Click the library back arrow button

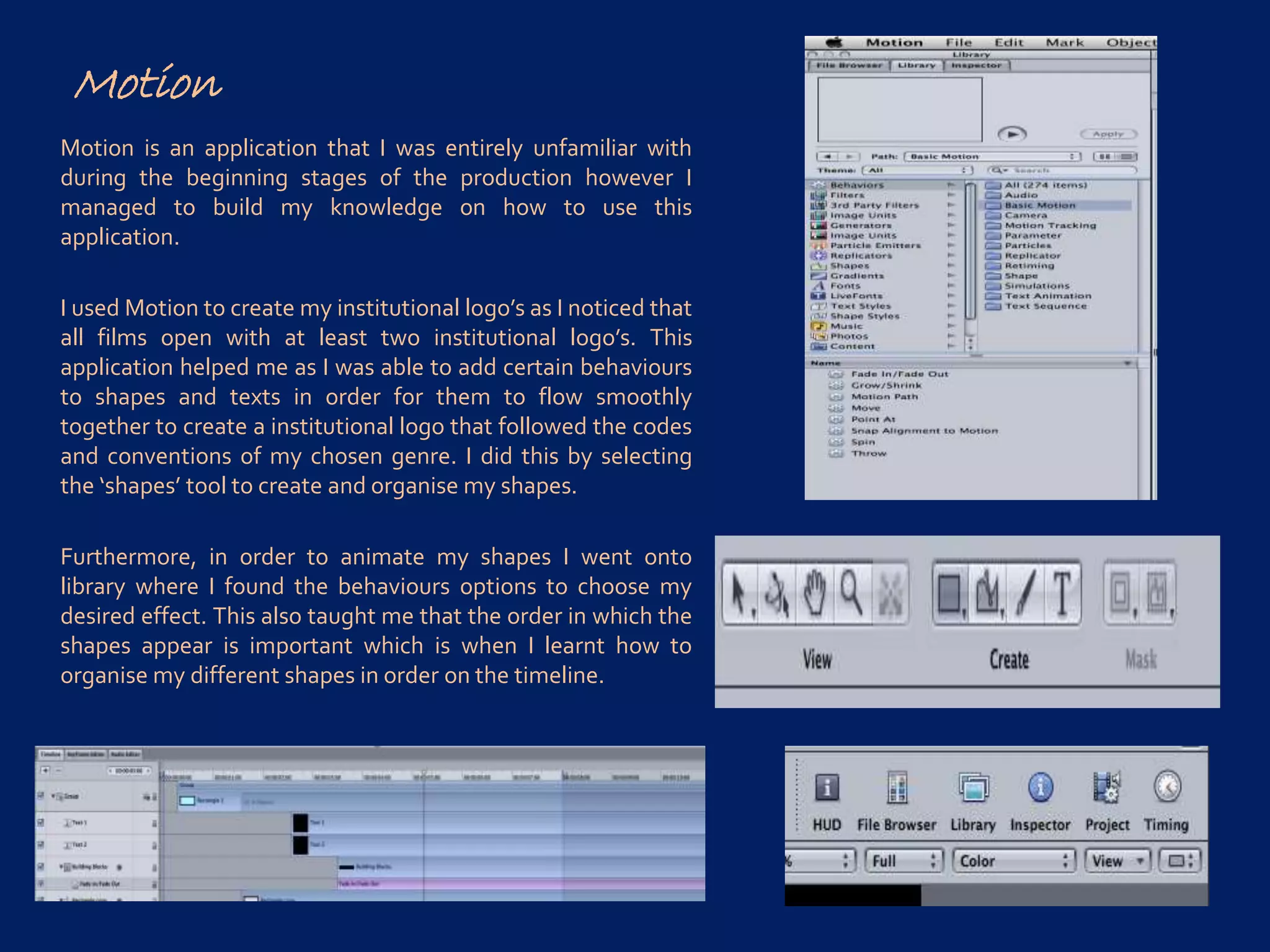coord(827,156)
